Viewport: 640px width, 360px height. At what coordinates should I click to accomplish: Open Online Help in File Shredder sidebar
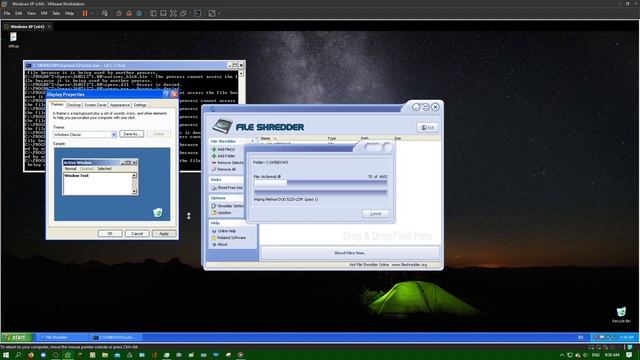pos(224,231)
